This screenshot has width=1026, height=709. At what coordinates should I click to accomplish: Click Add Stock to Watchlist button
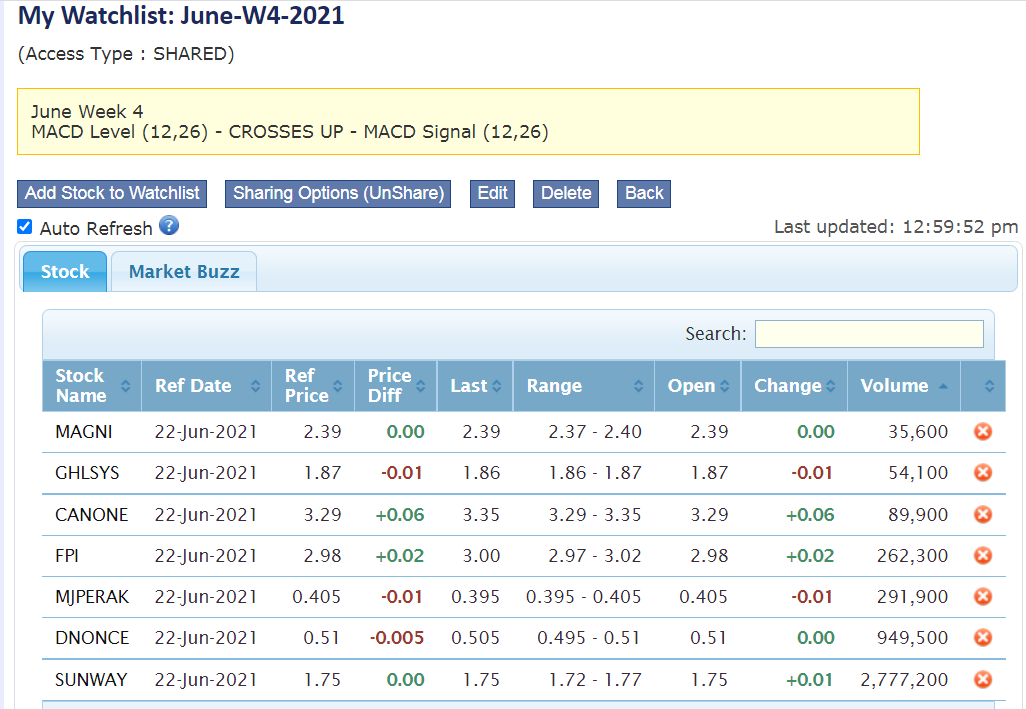click(x=112, y=194)
